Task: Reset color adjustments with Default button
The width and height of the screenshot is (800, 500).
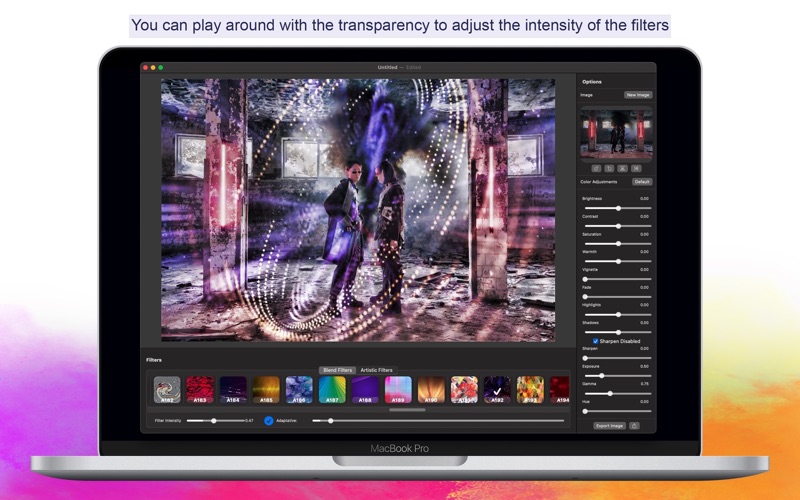Action: pos(642,182)
